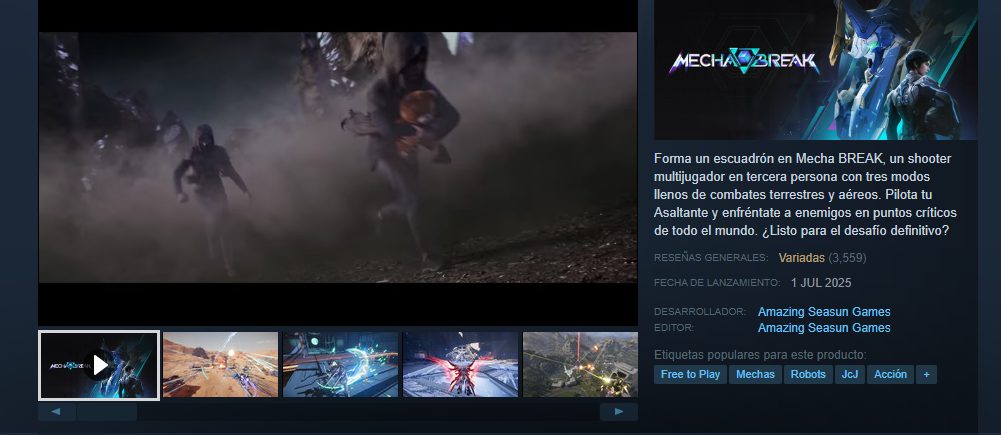Click the 'Etiquetas populares para este producto' label
The height and width of the screenshot is (435, 1001).
(760, 355)
